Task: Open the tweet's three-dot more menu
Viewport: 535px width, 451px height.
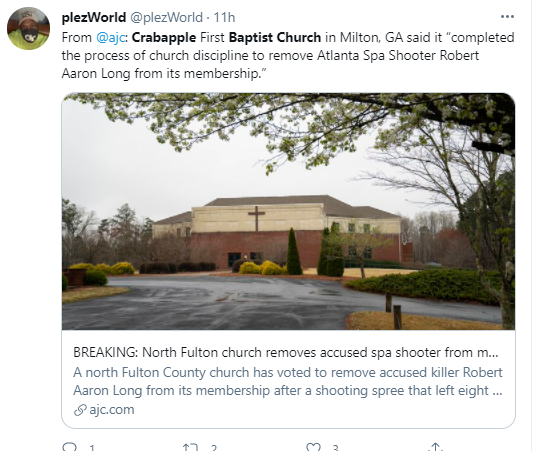Action: [x=507, y=17]
